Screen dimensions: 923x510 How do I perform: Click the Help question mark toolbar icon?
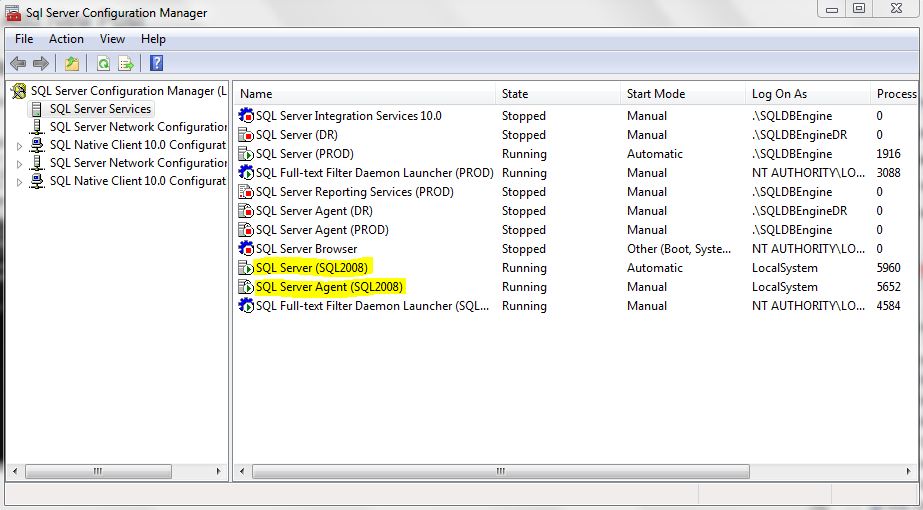tap(157, 62)
